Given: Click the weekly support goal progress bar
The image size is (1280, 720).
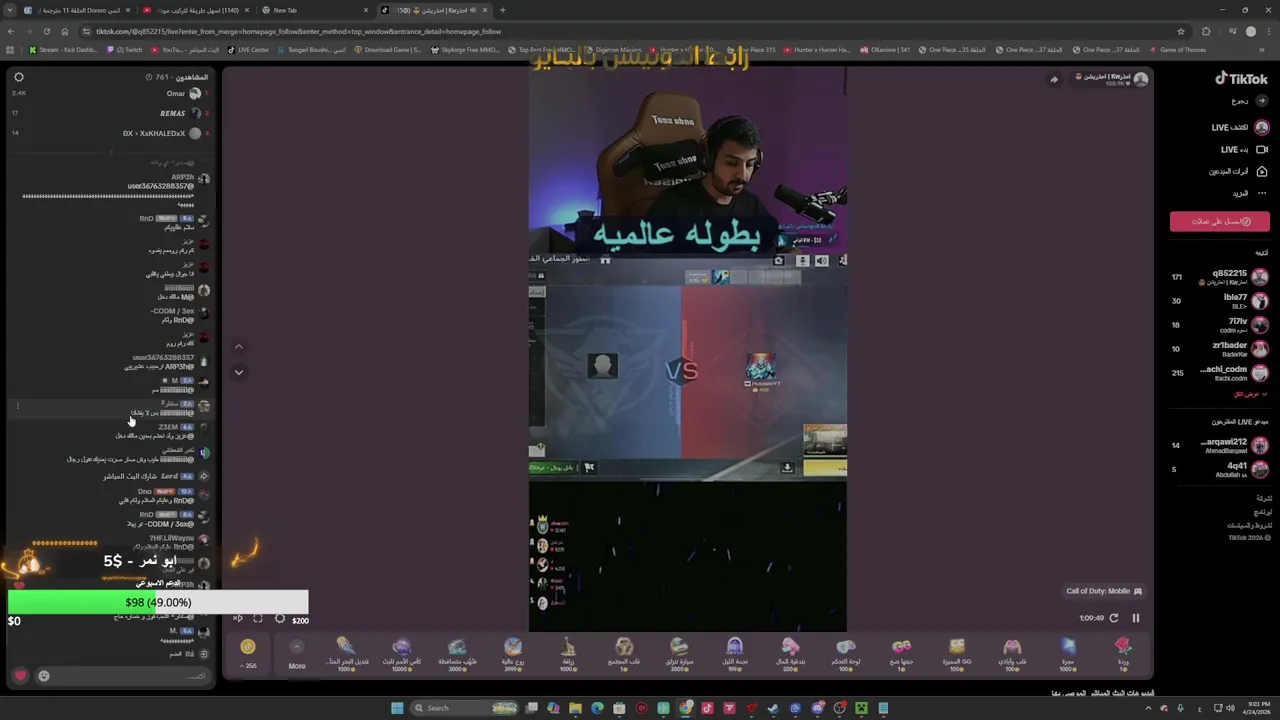Looking at the screenshot, I should [x=158, y=602].
